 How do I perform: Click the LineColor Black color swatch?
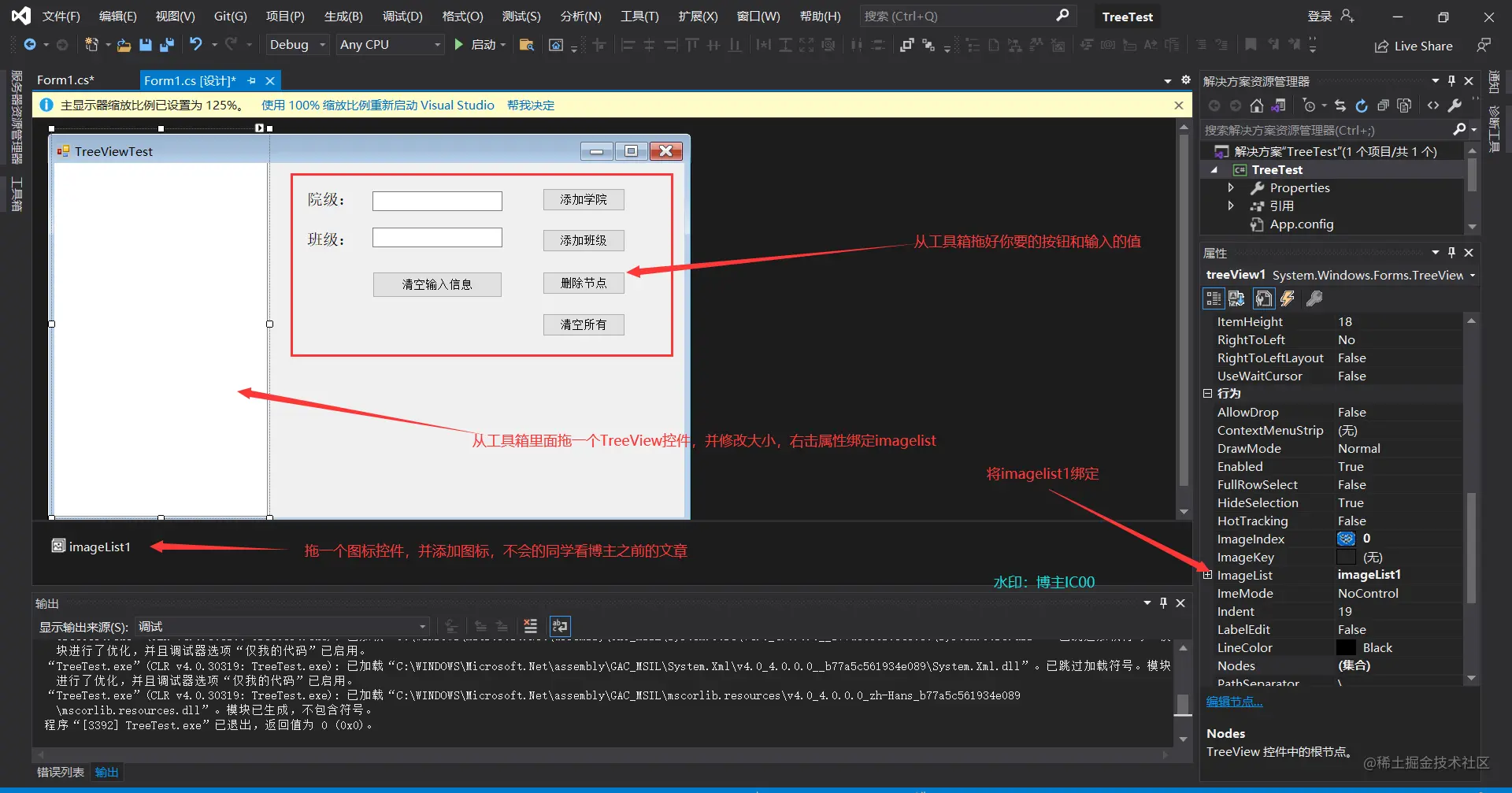[x=1346, y=647]
